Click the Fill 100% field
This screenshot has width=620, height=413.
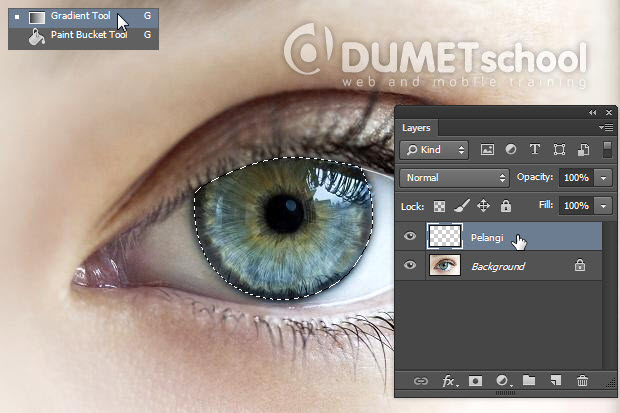[x=577, y=206]
